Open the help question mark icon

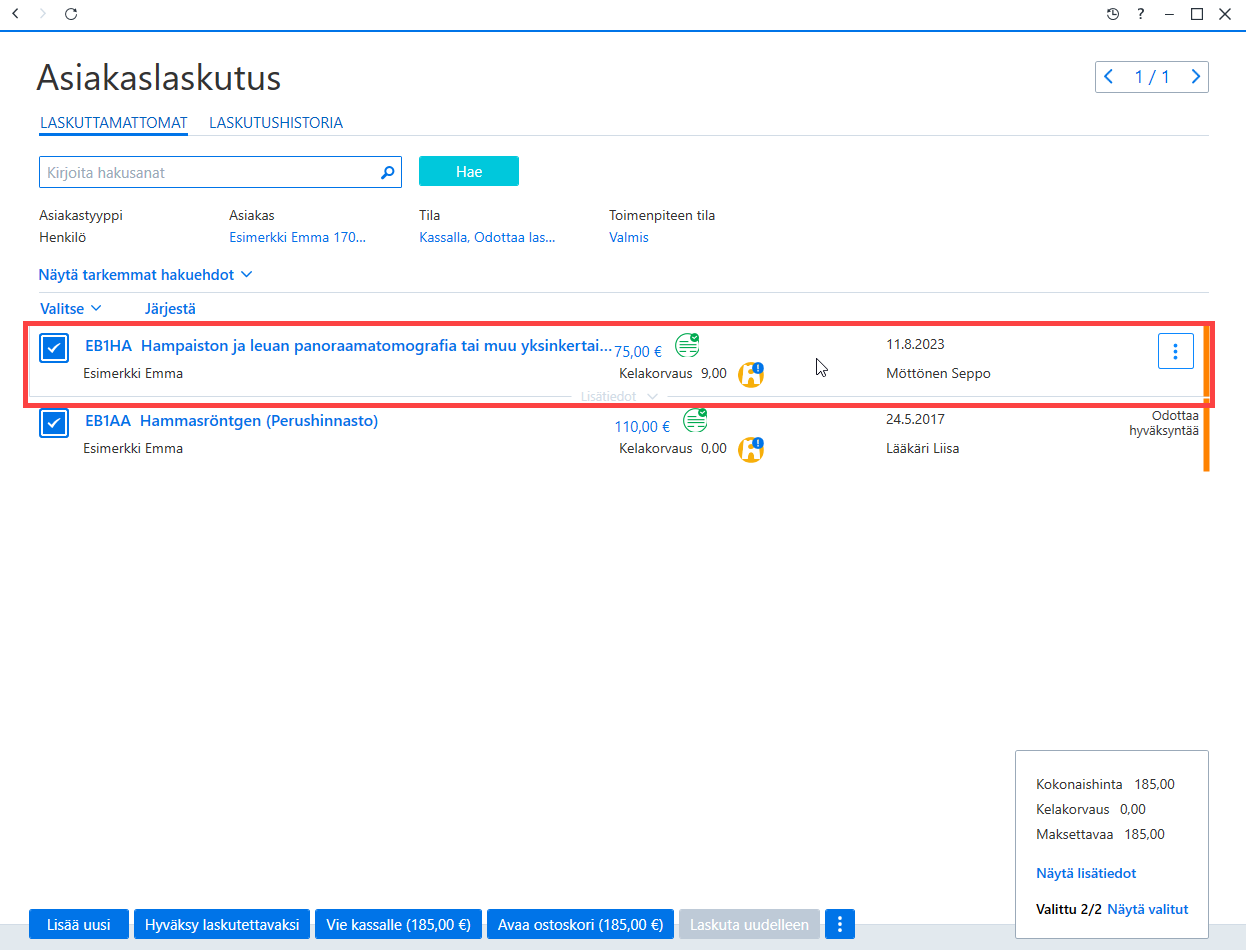(1141, 14)
